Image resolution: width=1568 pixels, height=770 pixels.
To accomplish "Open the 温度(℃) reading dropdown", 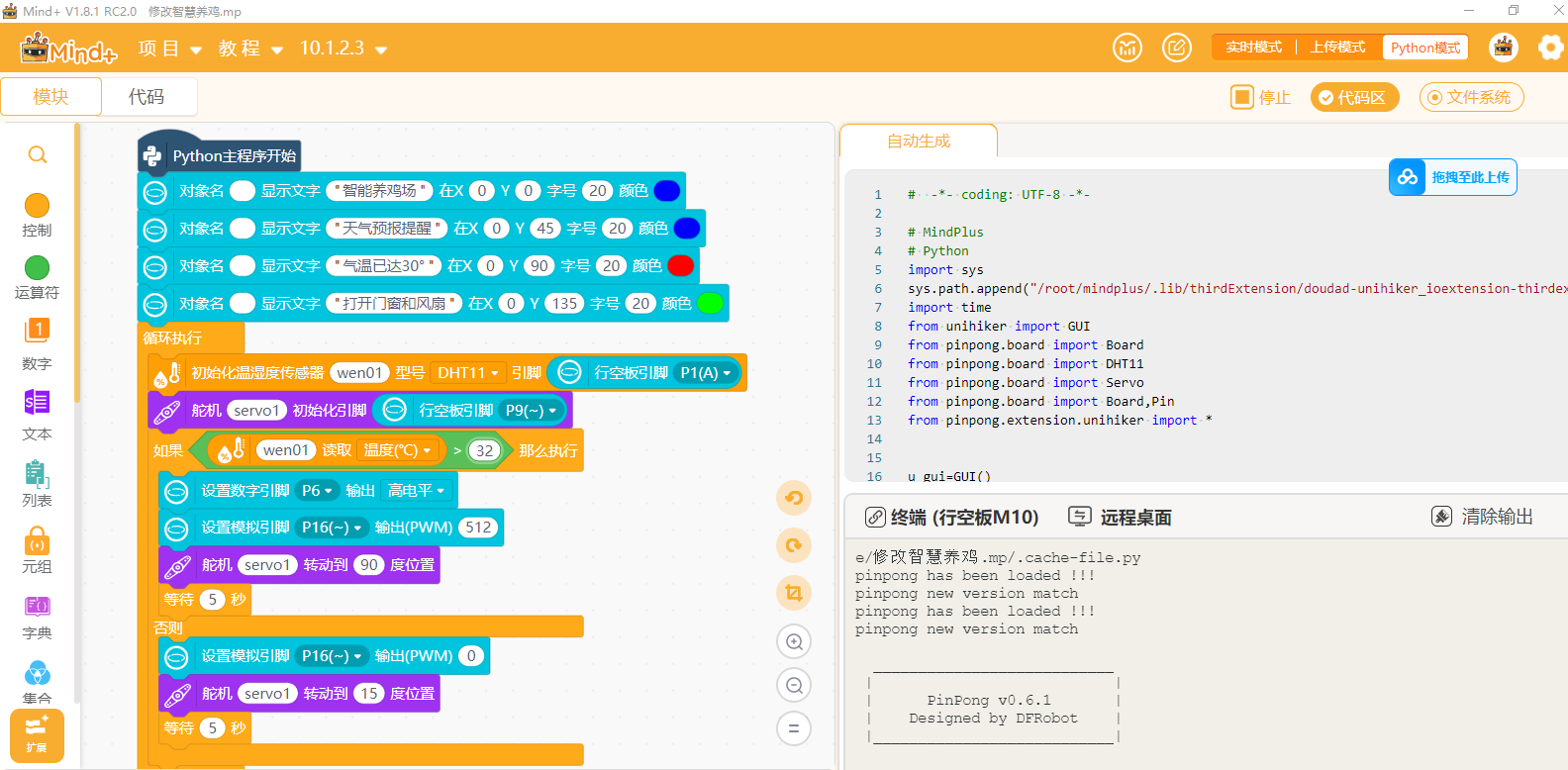I will point(399,450).
